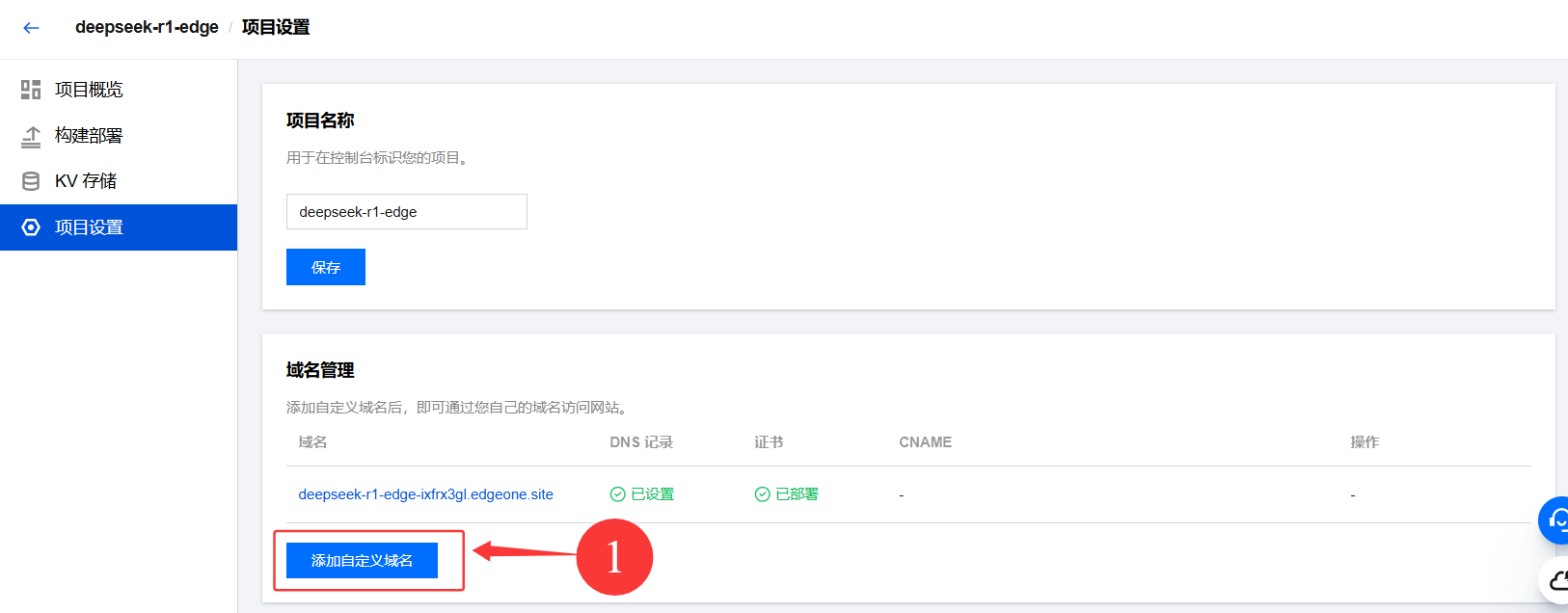Viewport: 1568px width, 613px height.
Task: Click the KV 存储 database icon
Action: pyautogui.click(x=31, y=181)
